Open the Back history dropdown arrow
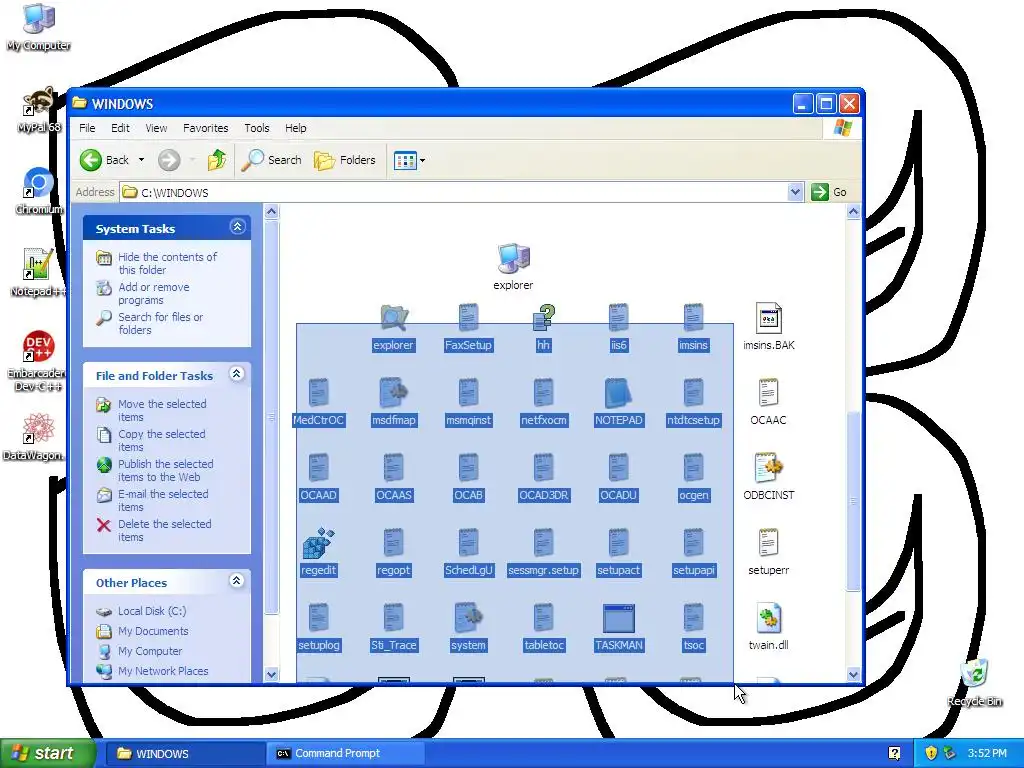The width and height of the screenshot is (1024, 768). [141, 160]
